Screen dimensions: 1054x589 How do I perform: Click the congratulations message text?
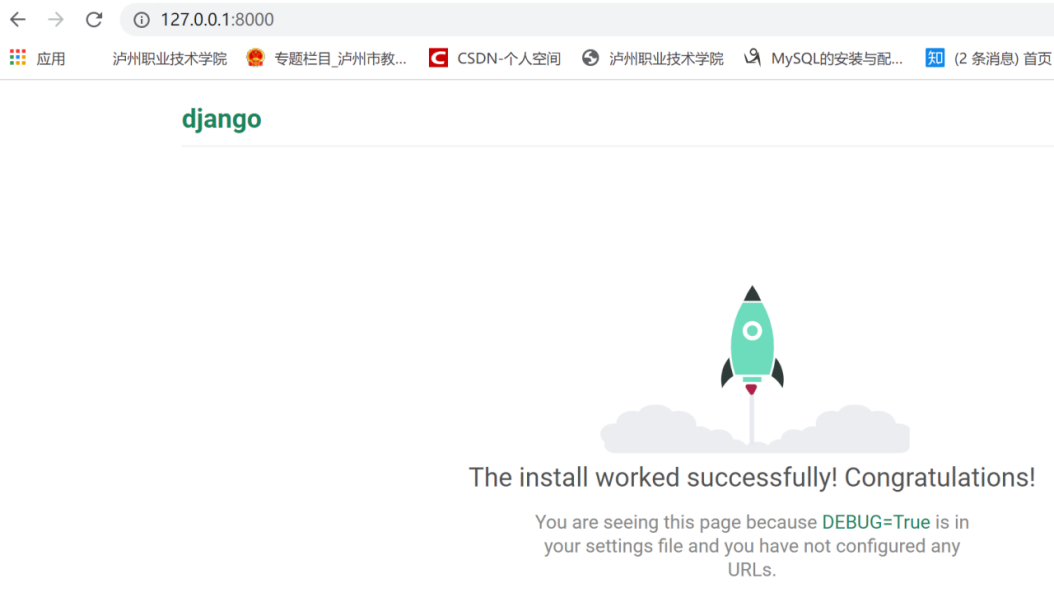753,477
